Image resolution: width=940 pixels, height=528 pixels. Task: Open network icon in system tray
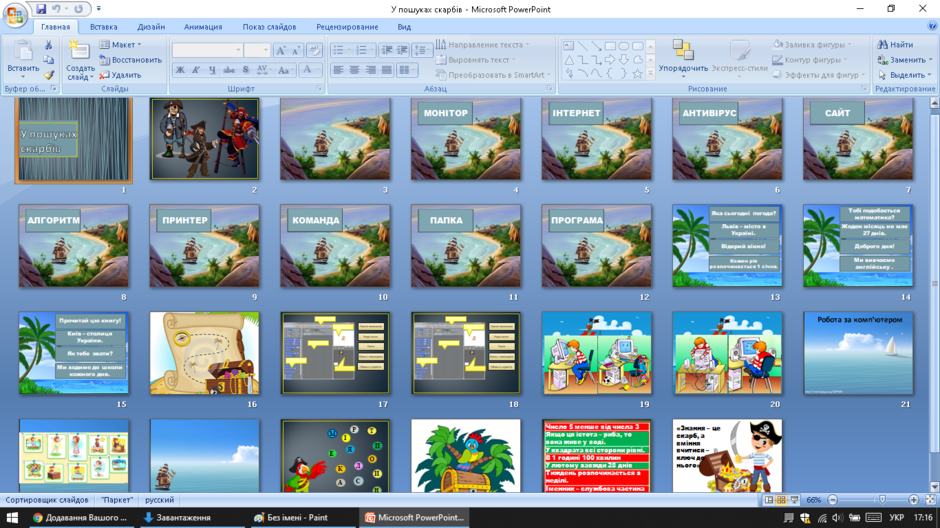822,518
